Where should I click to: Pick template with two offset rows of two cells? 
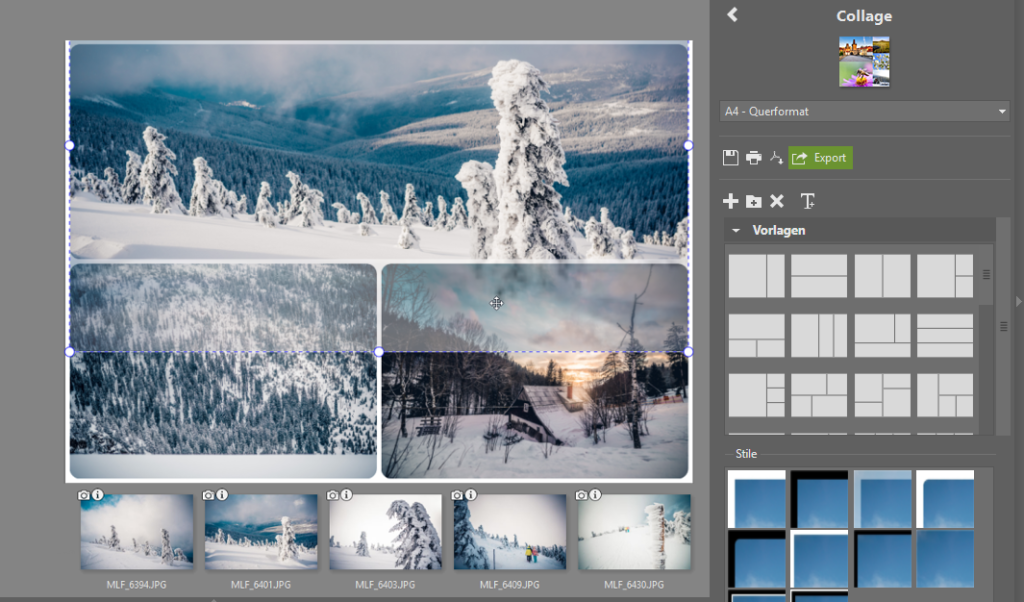click(x=819, y=395)
